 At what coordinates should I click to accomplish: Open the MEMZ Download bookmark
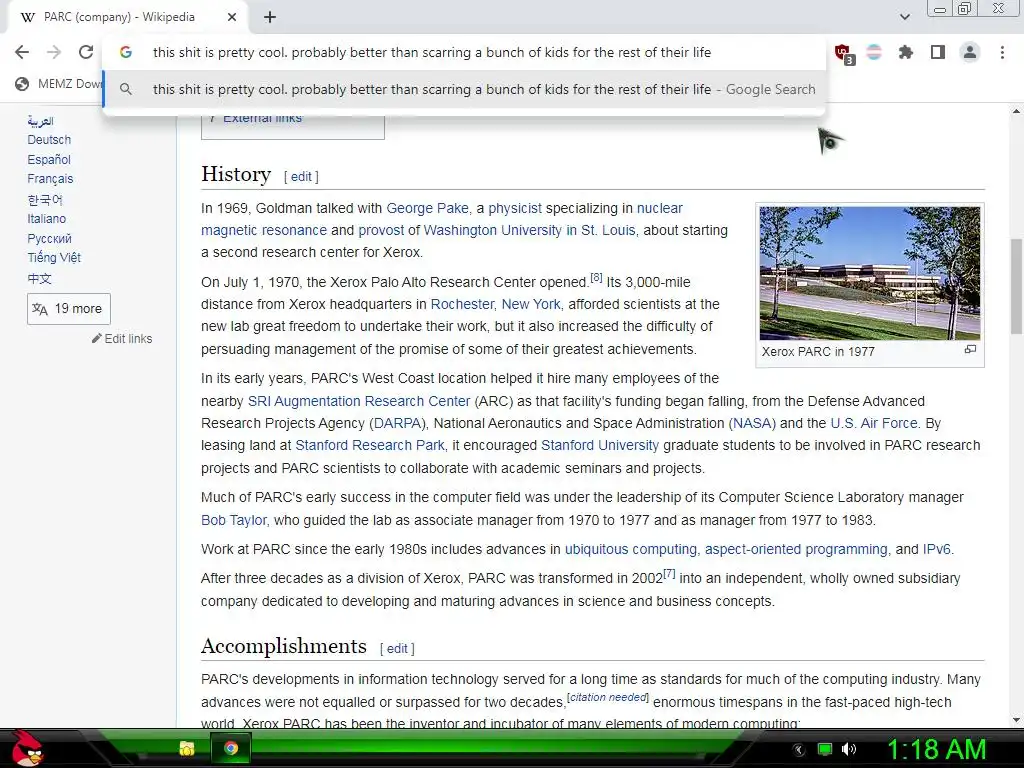(x=59, y=84)
